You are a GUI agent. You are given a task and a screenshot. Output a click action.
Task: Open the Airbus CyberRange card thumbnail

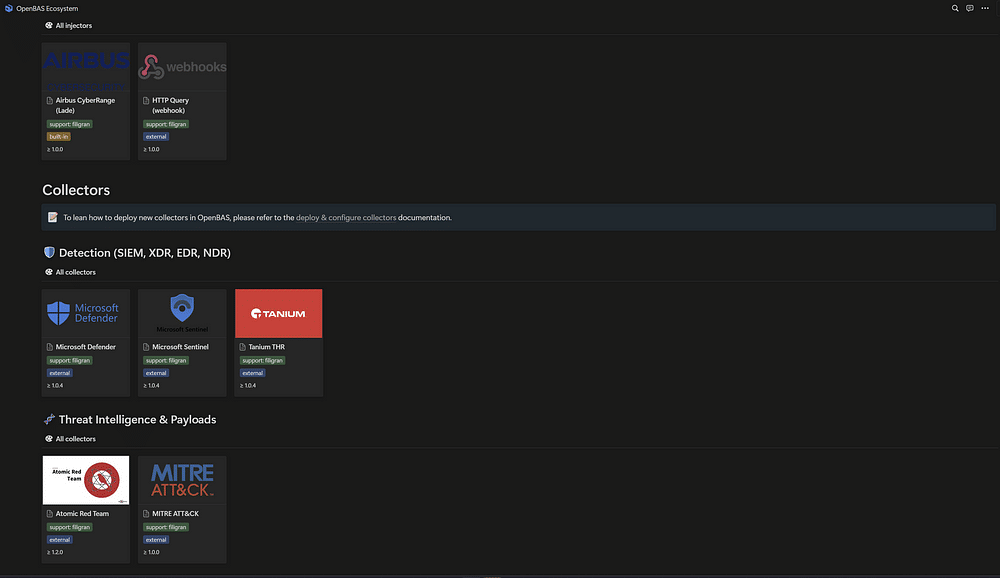point(86,66)
